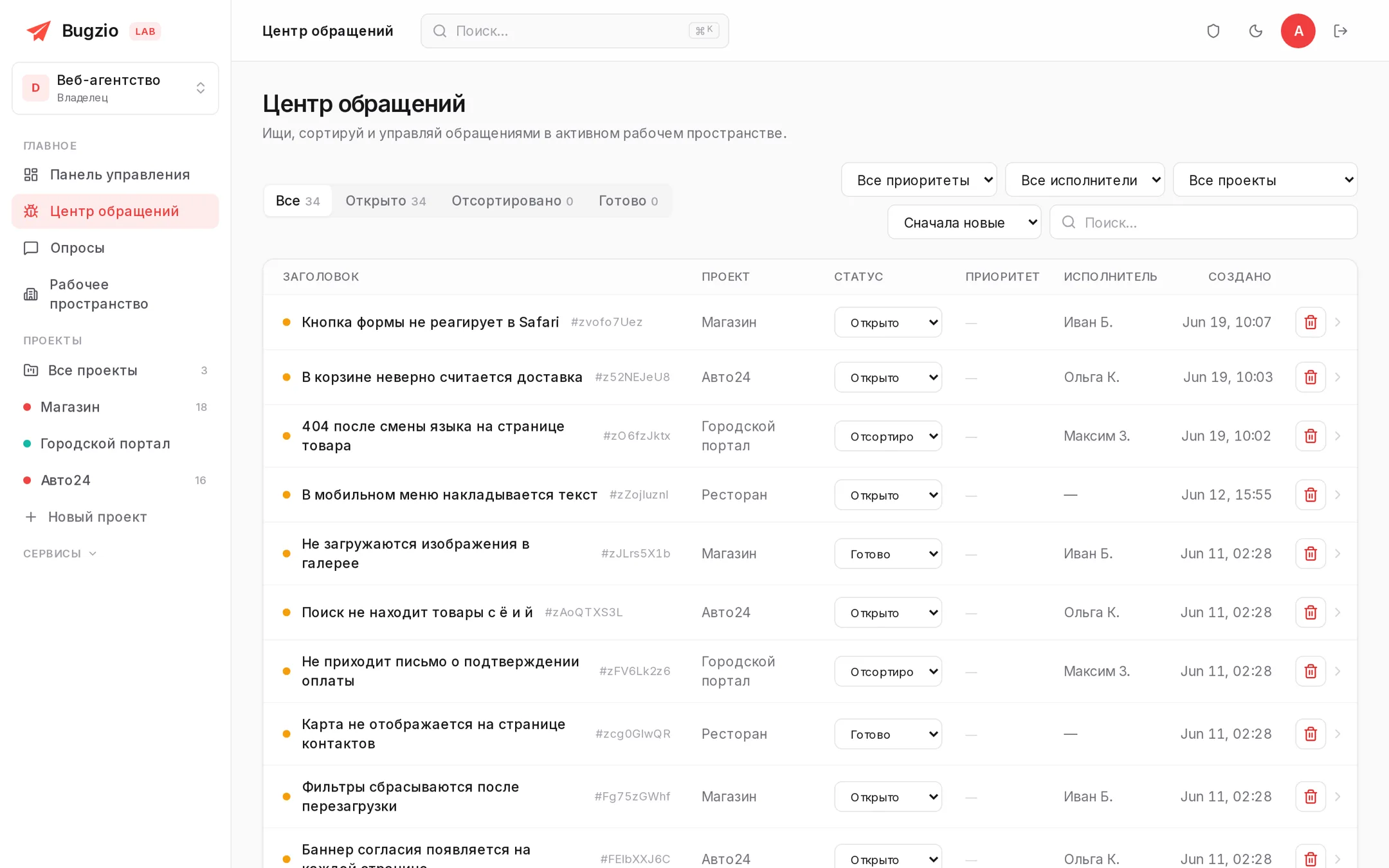Delete the payment confirmation email ticket
Screen dimensions: 1389x868
[1310, 671]
